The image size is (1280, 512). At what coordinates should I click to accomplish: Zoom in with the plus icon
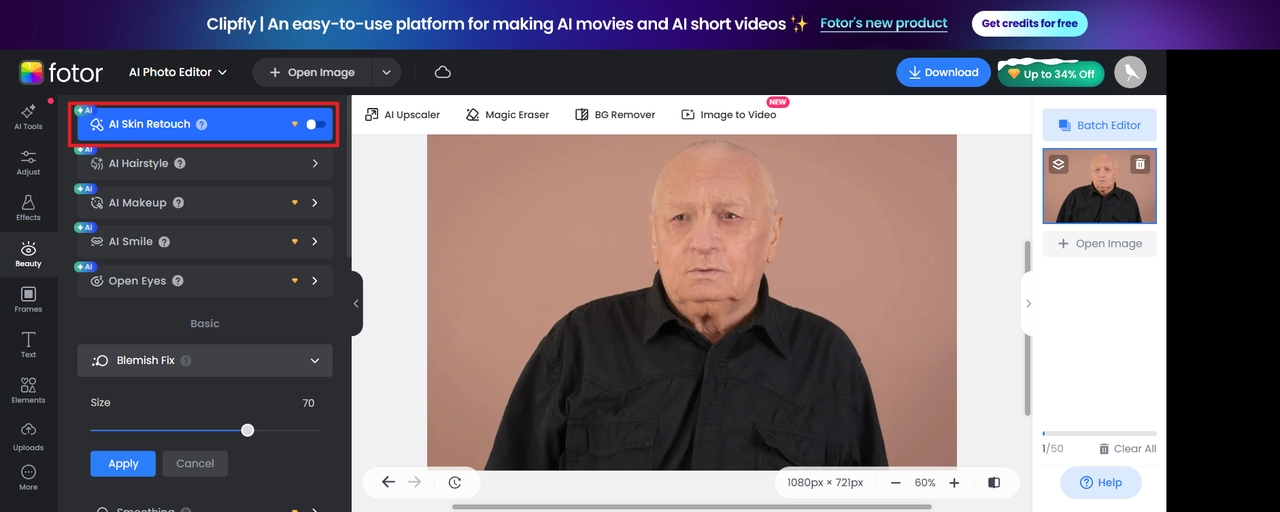pyautogui.click(x=954, y=482)
